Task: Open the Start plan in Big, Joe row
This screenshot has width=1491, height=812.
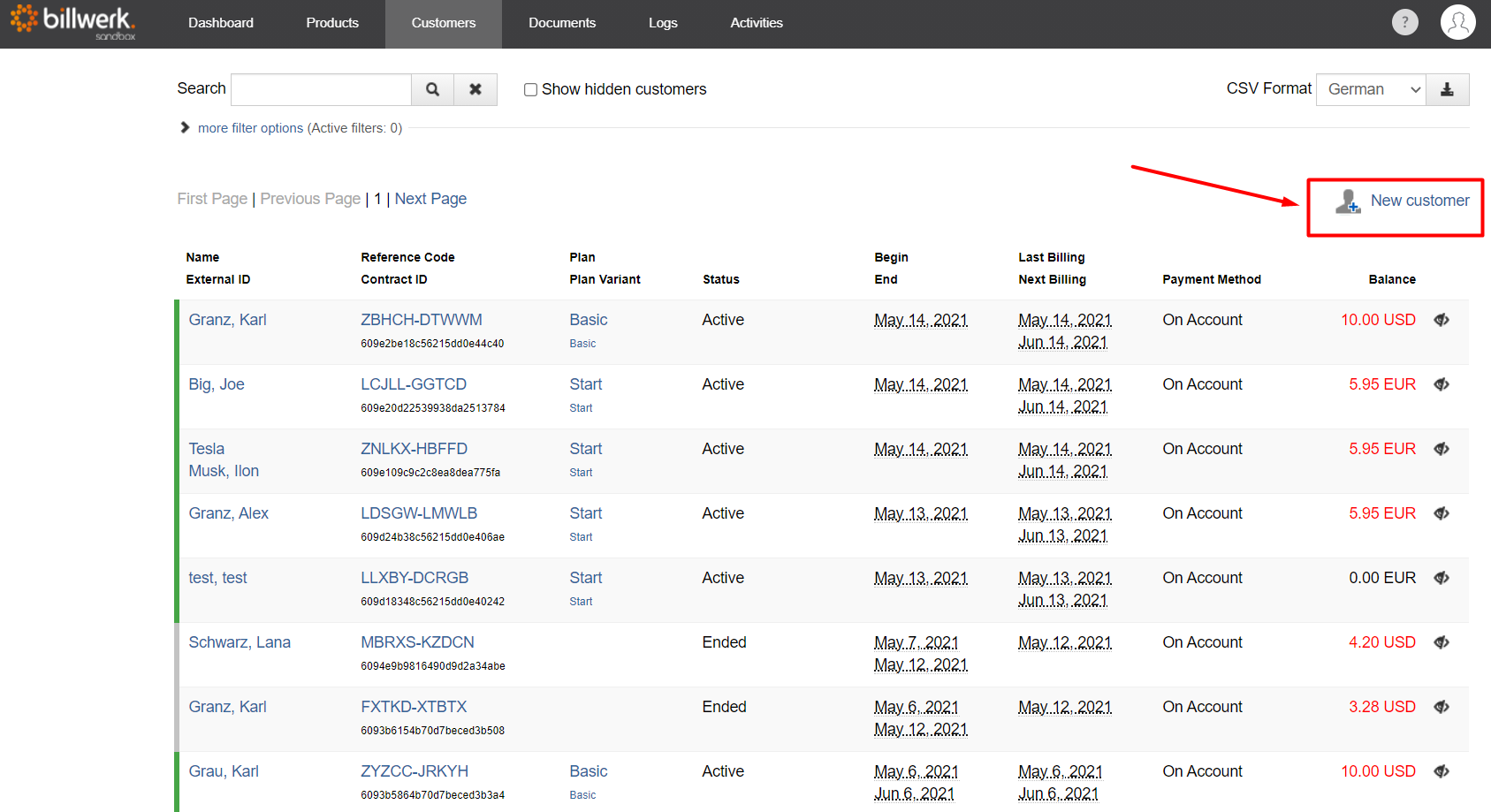Action: click(x=586, y=384)
